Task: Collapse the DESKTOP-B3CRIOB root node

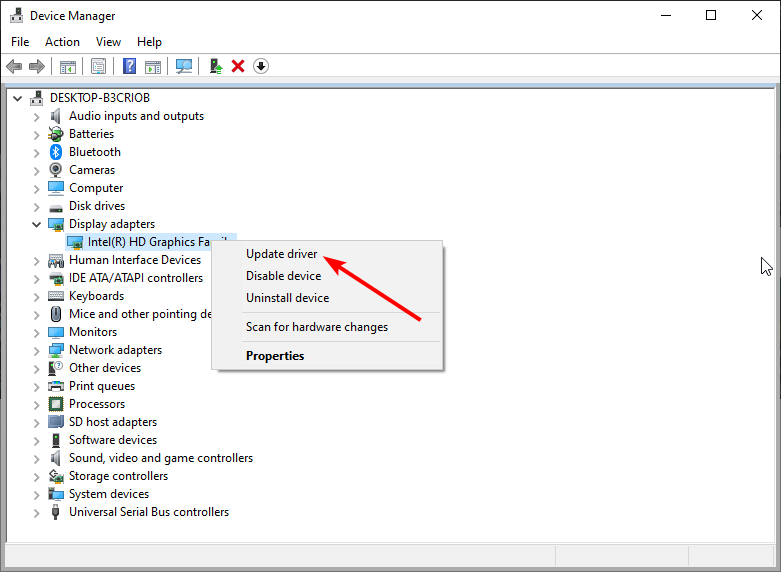Action: (x=17, y=98)
